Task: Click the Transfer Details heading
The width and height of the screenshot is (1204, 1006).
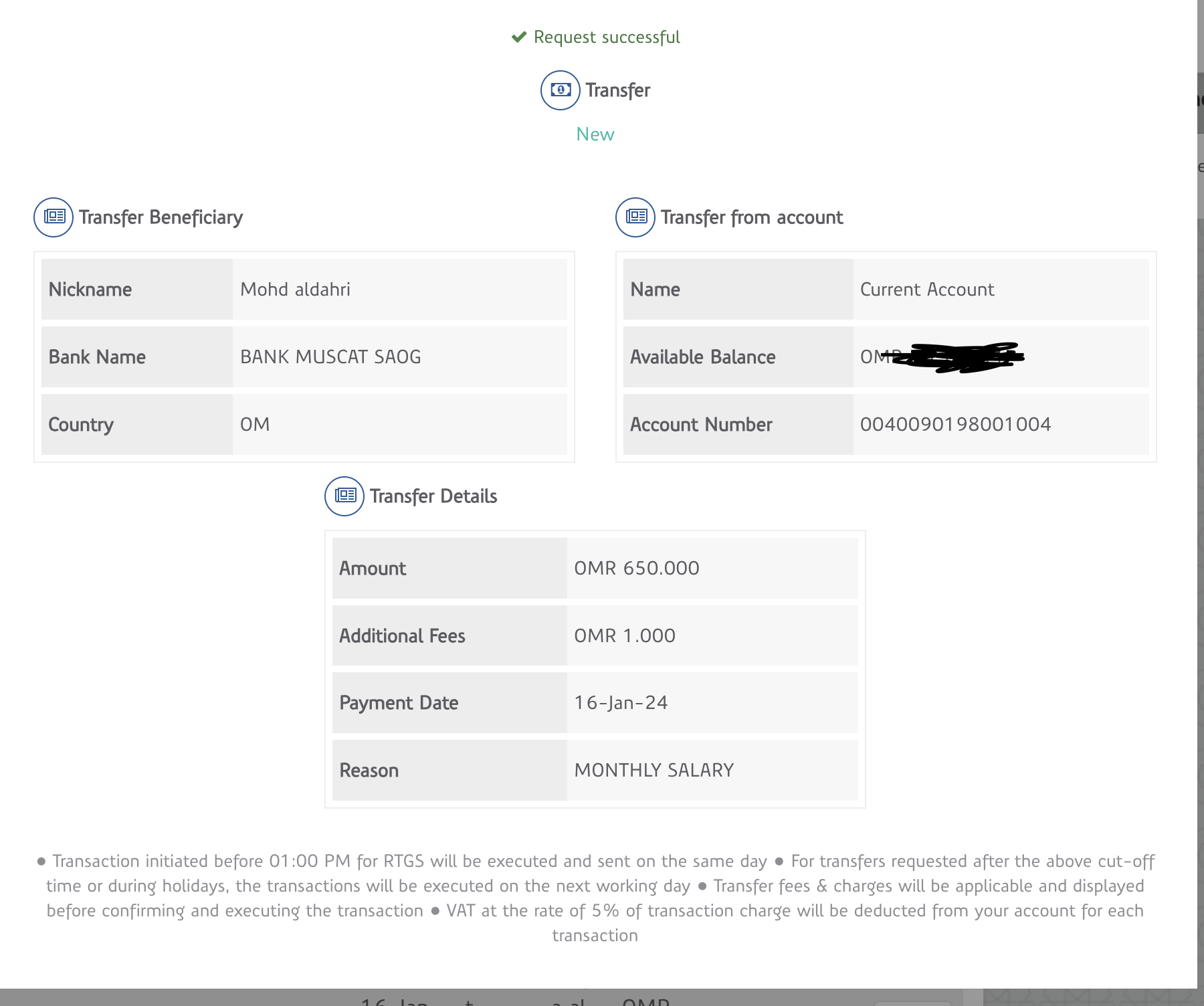Action: click(x=433, y=496)
